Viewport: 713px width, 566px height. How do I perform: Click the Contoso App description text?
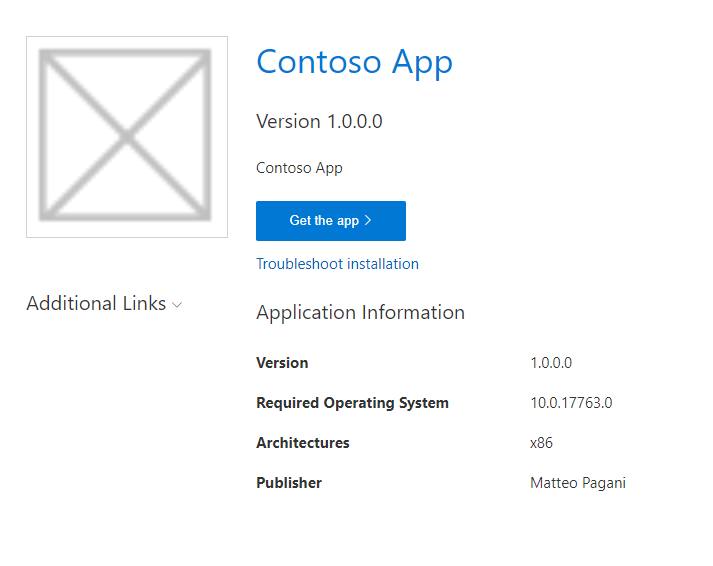299,168
